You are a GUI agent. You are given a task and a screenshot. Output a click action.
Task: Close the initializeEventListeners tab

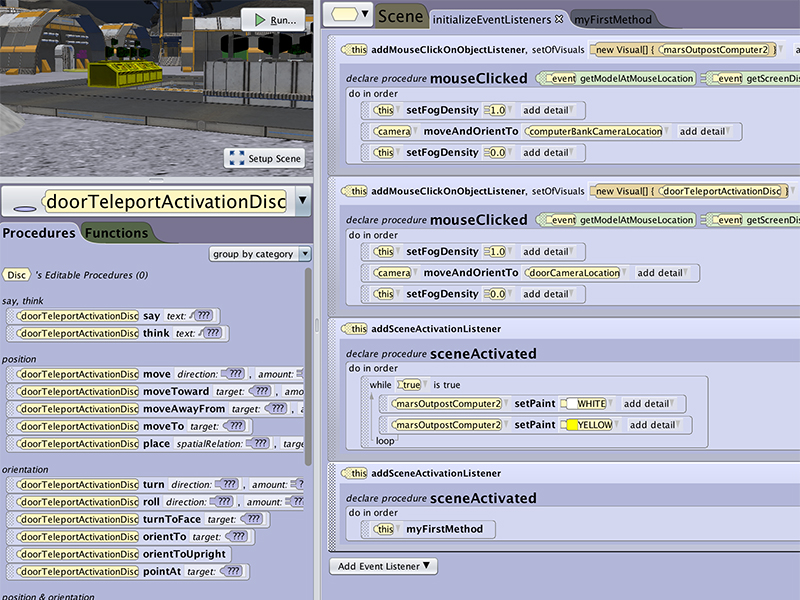pyautogui.click(x=559, y=19)
